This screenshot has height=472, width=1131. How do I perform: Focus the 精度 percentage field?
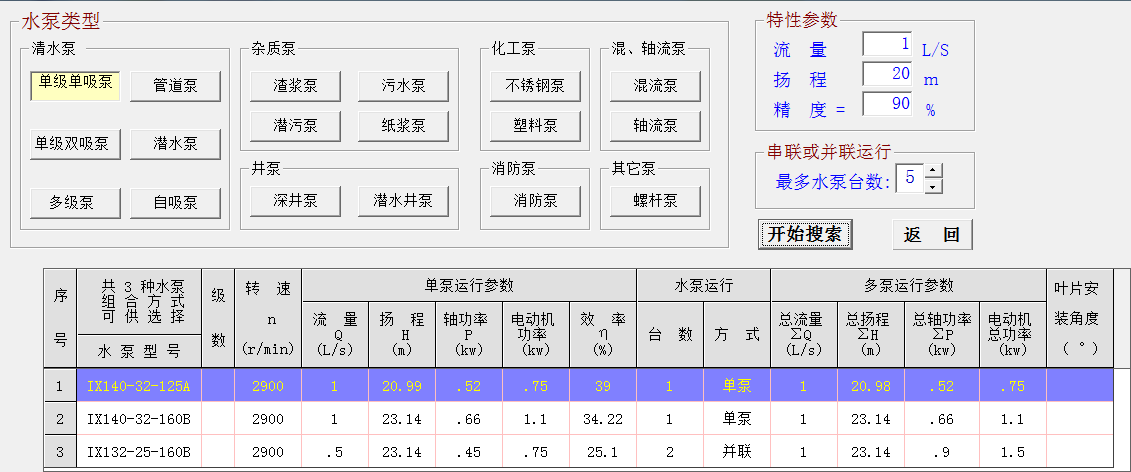(x=887, y=104)
